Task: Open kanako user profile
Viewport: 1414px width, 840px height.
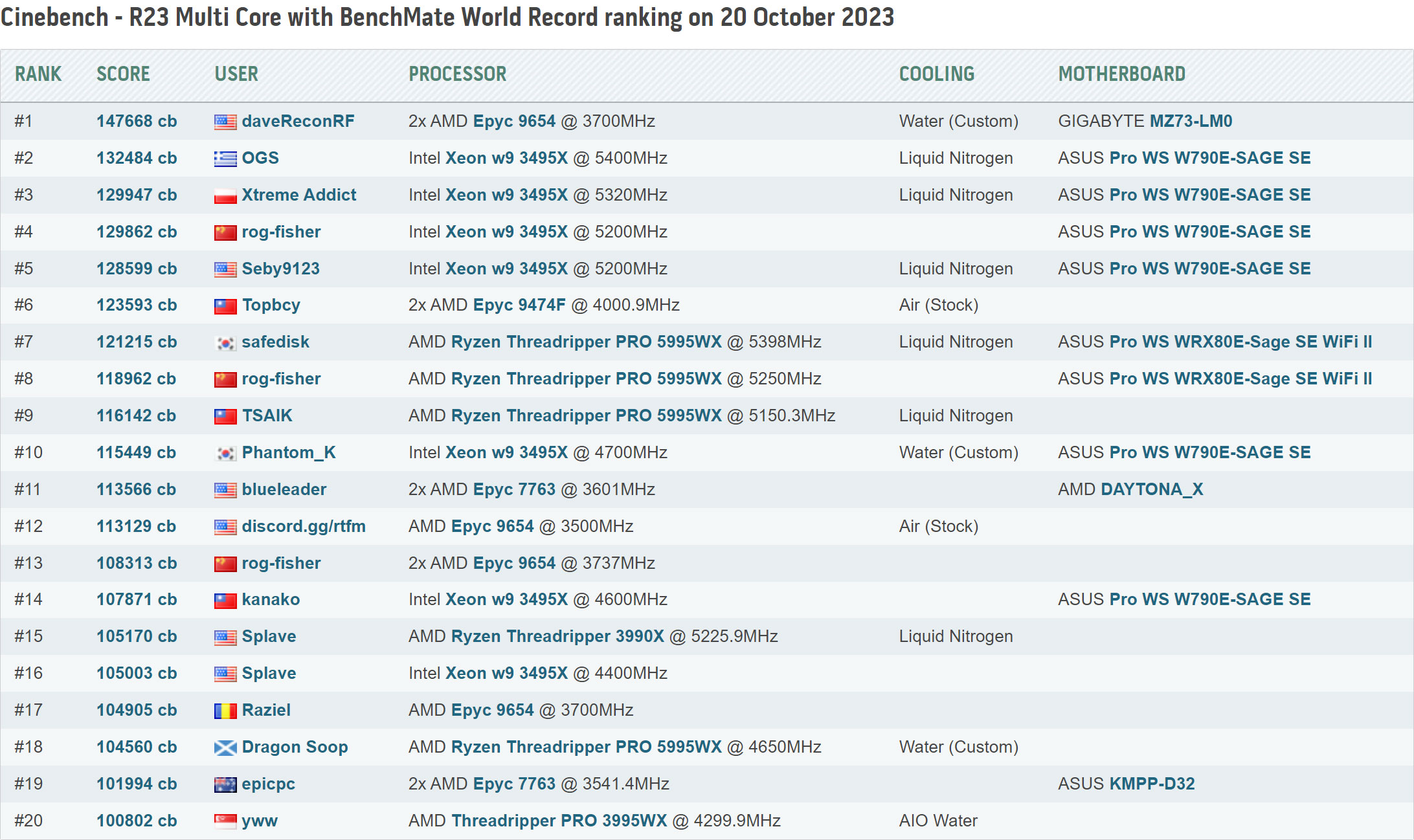Action: coord(271,599)
